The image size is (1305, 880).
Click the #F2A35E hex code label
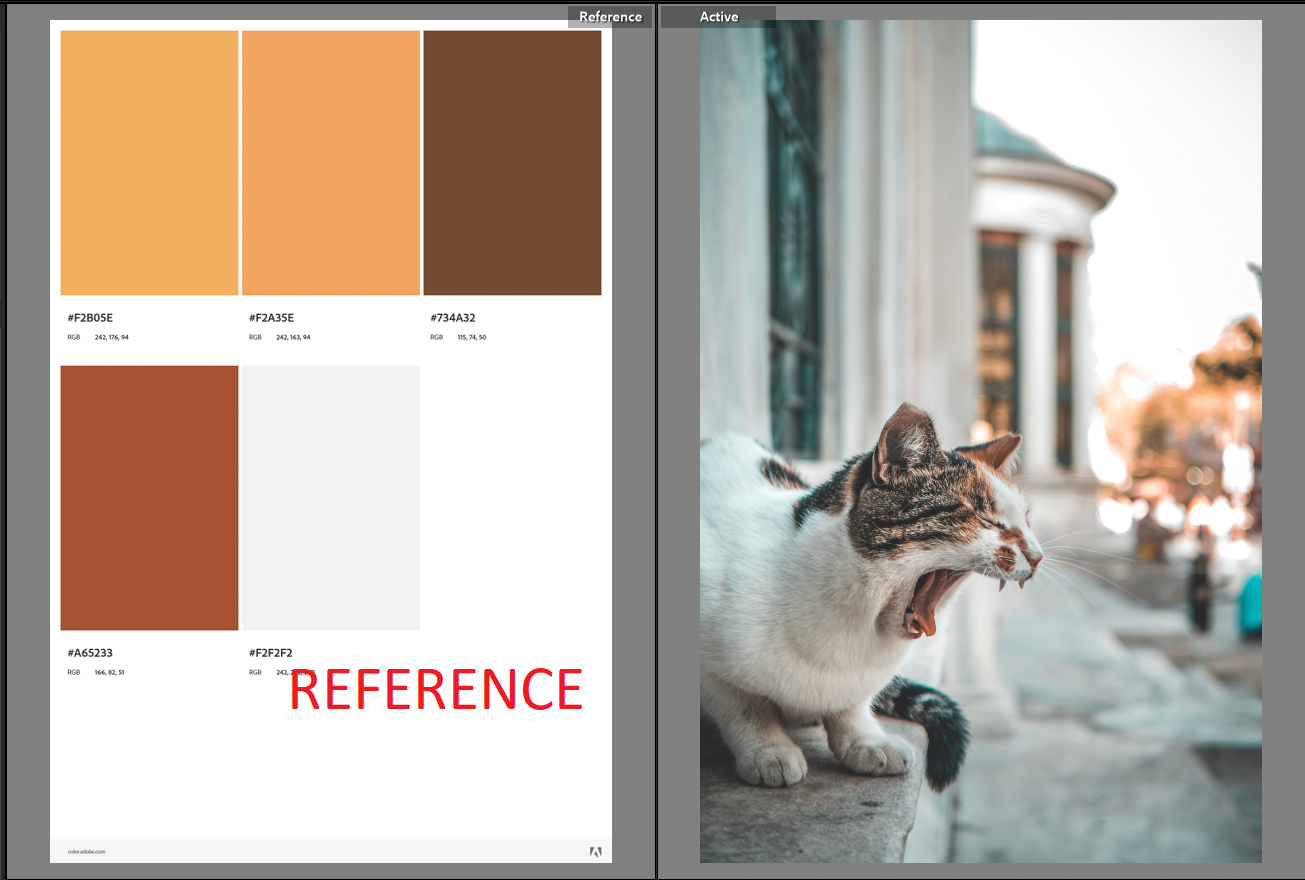(271, 318)
